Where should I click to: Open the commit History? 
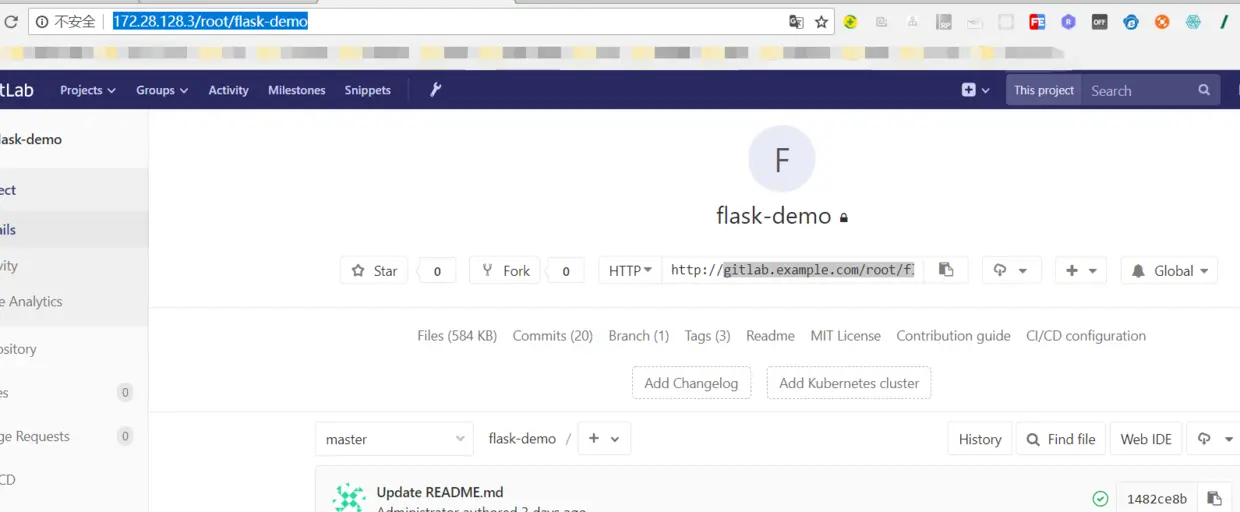coord(980,439)
